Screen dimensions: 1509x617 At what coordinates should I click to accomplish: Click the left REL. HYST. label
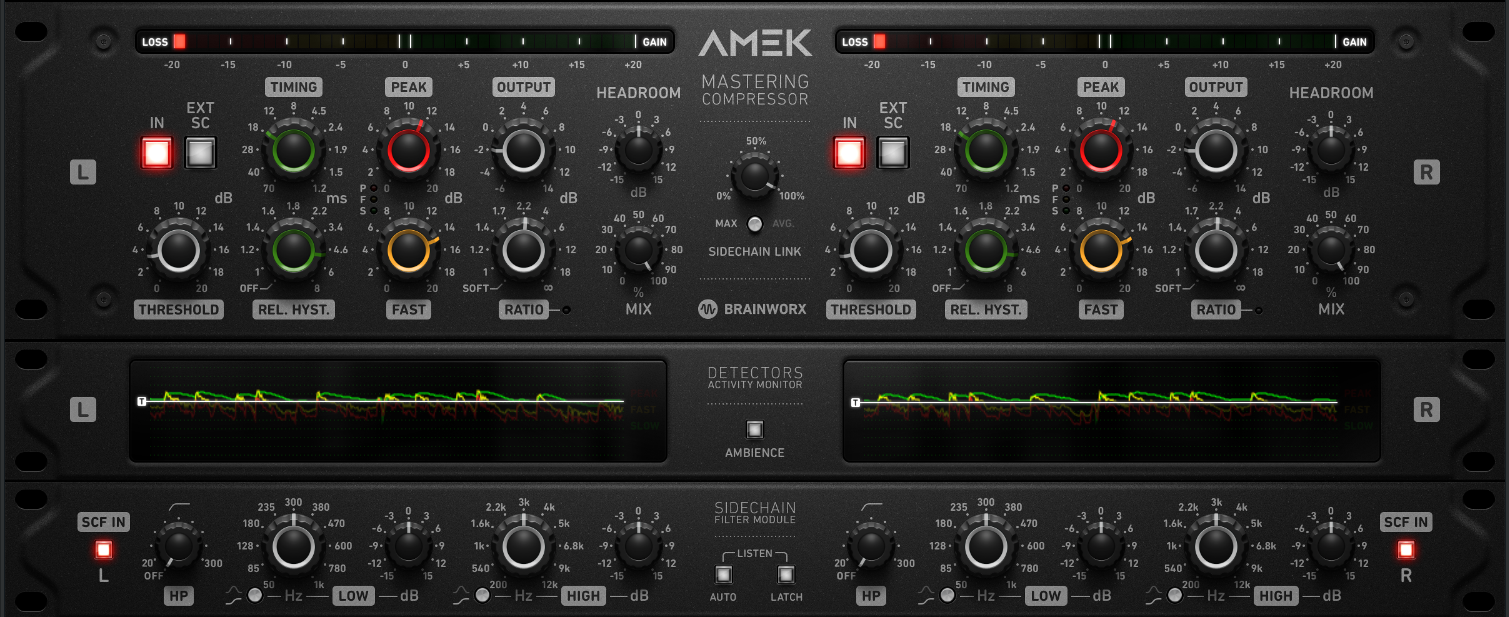tap(293, 310)
